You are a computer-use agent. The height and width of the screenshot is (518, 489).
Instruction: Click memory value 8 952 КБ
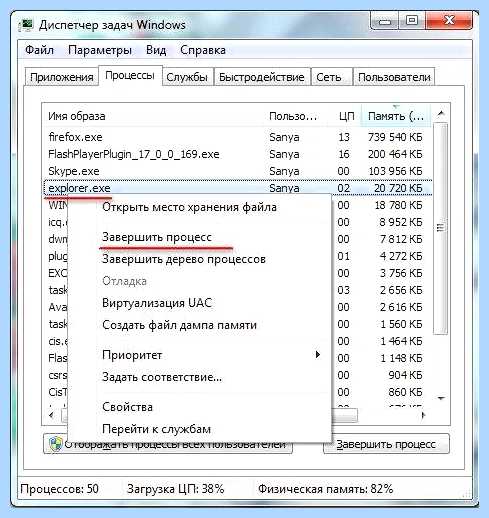[x=401, y=222]
